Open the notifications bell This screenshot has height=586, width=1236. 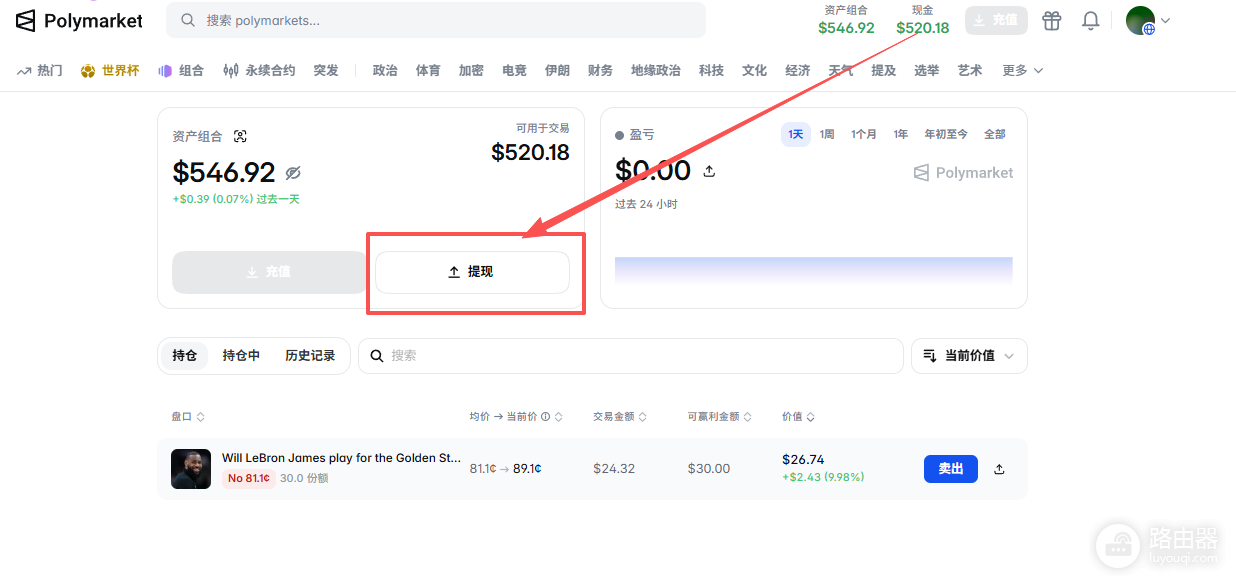coord(1091,20)
